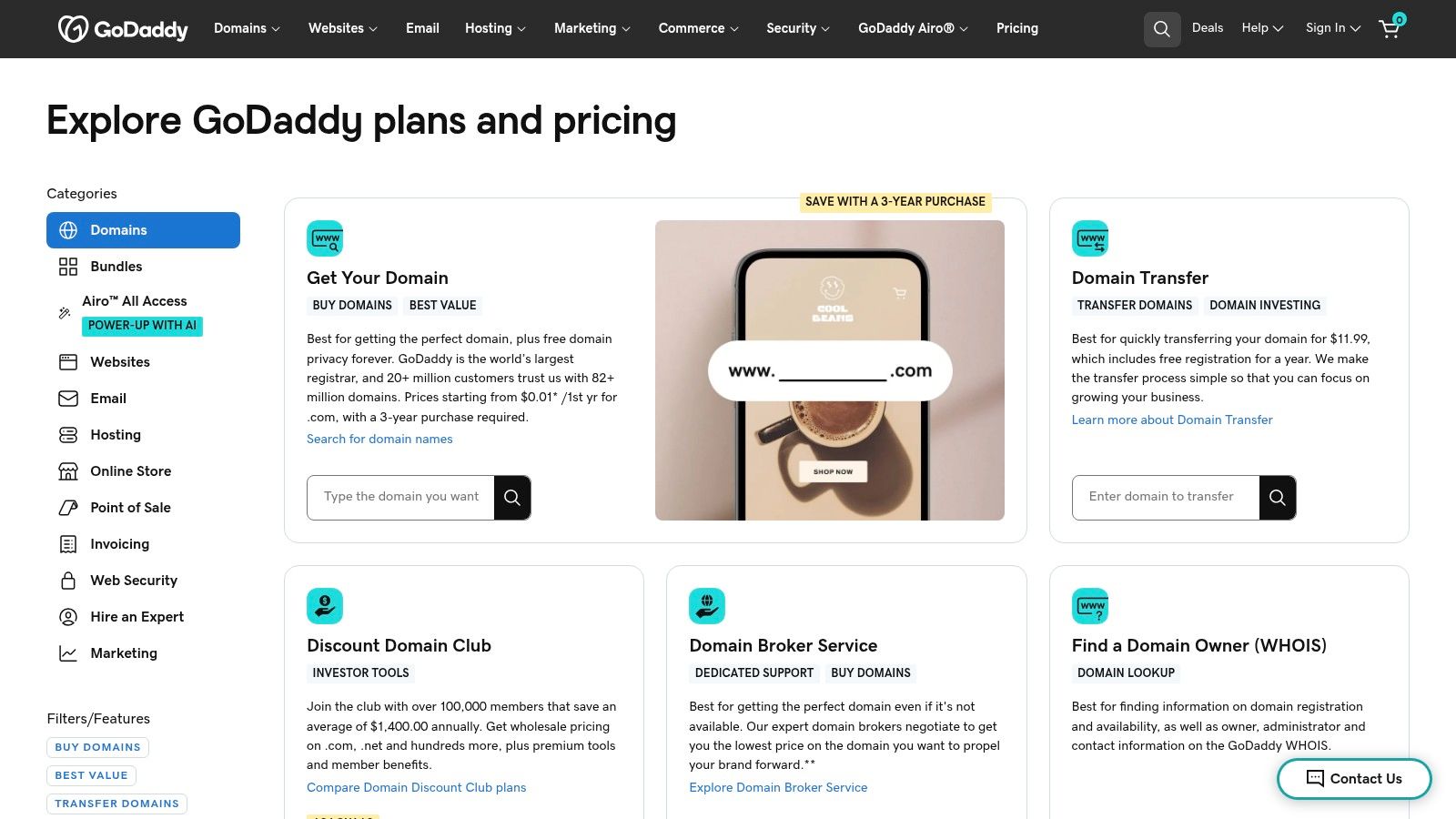The width and height of the screenshot is (1456, 819).
Task: Expand the Hosting navigation dropdown
Action: click(x=495, y=28)
